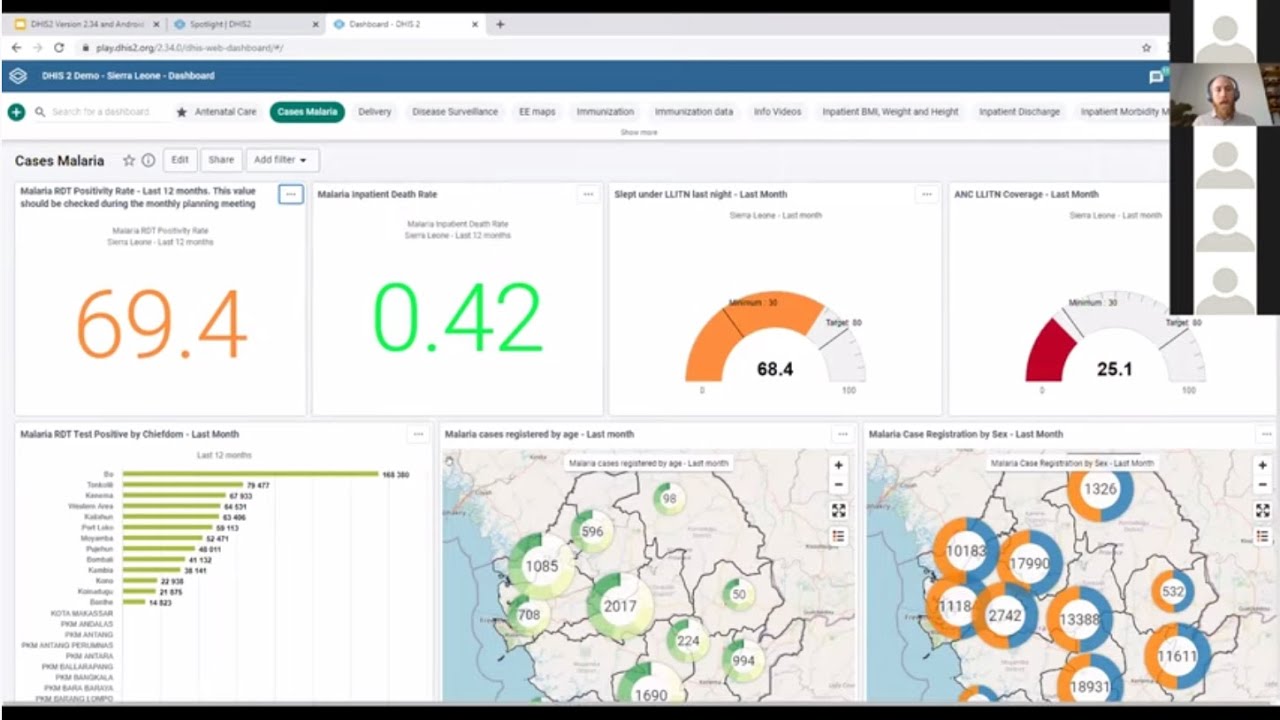Click the Share dashboard button
The image size is (1280, 720).
[221, 160]
